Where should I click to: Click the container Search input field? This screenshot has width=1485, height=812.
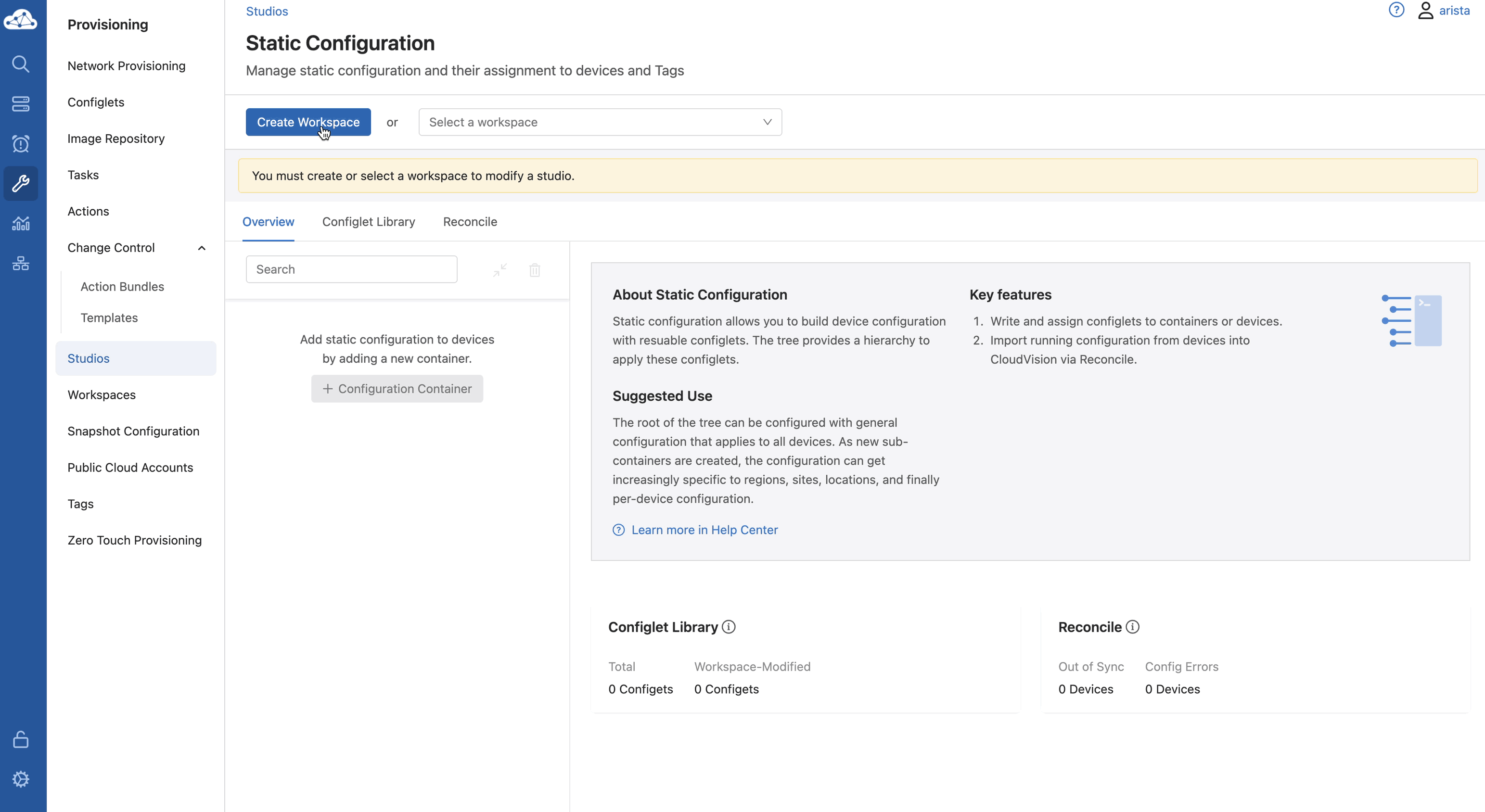coord(351,270)
